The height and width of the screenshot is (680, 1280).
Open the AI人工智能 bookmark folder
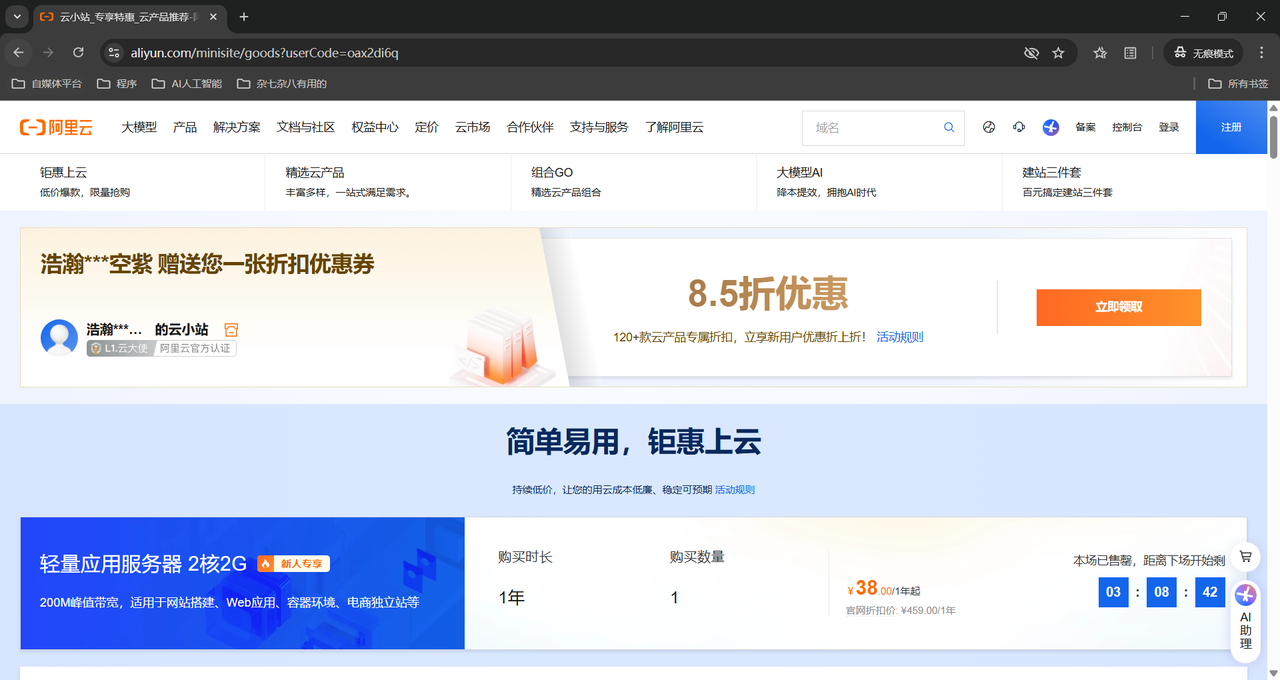point(187,84)
